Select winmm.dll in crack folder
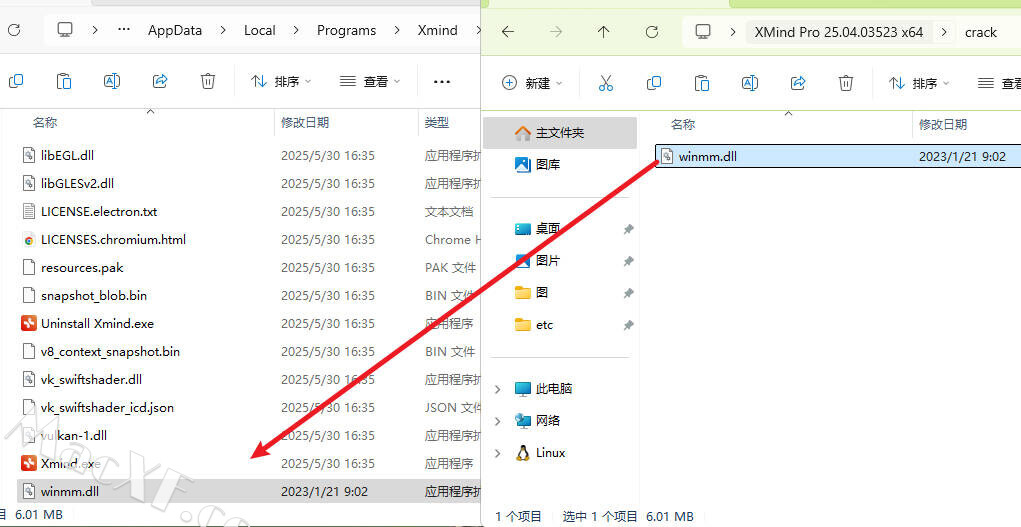 pyautogui.click(x=838, y=156)
